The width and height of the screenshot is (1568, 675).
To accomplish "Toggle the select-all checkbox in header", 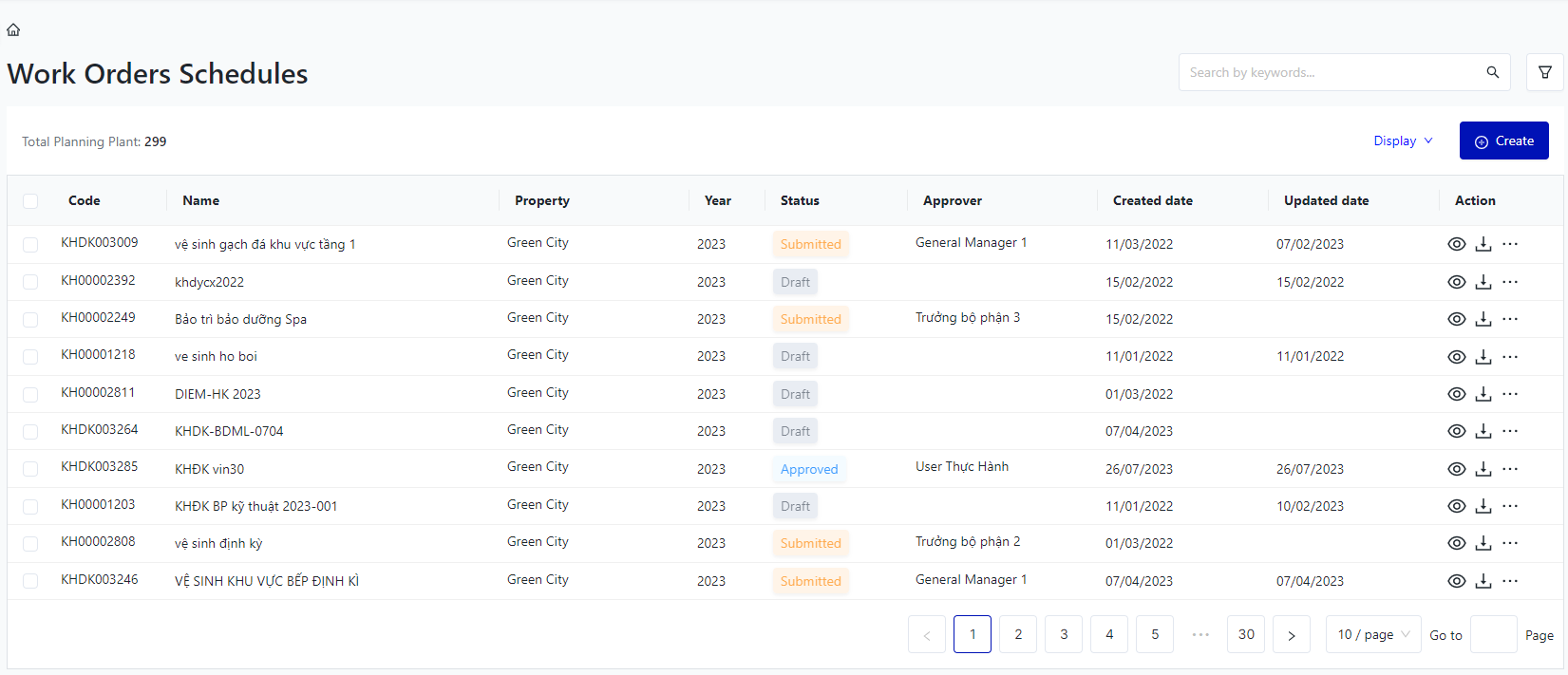I will tap(30, 201).
